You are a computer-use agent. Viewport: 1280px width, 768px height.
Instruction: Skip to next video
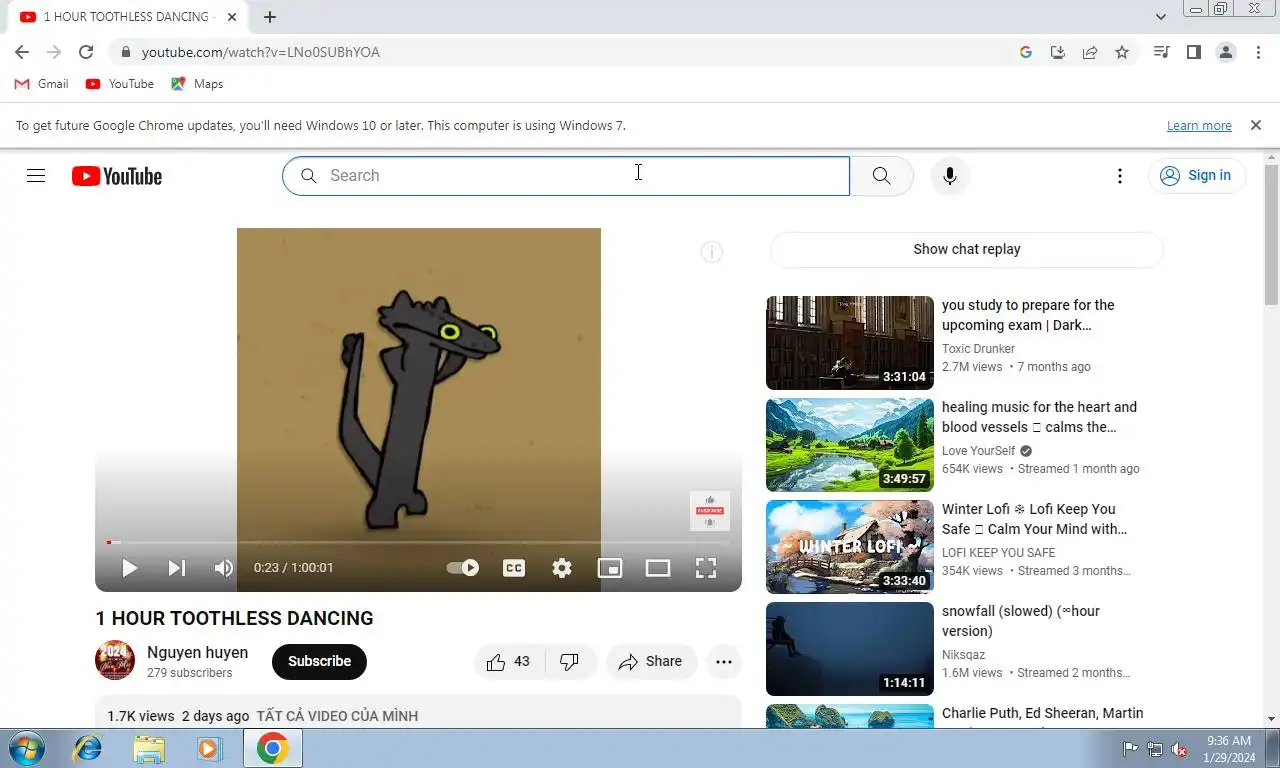coord(177,568)
